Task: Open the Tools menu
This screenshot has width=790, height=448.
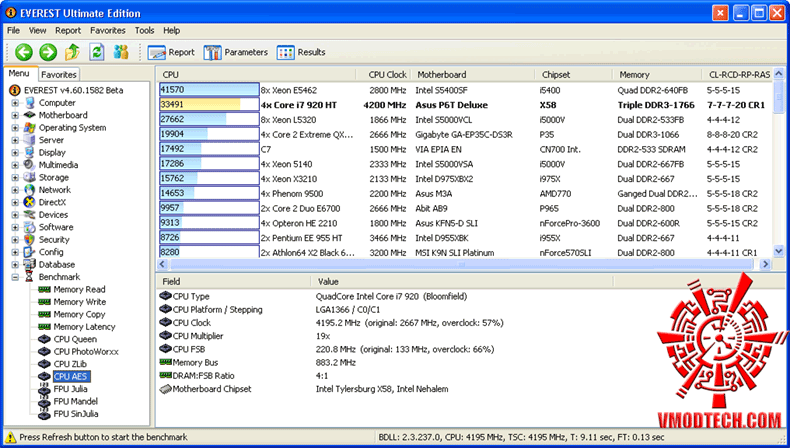Action: [144, 31]
